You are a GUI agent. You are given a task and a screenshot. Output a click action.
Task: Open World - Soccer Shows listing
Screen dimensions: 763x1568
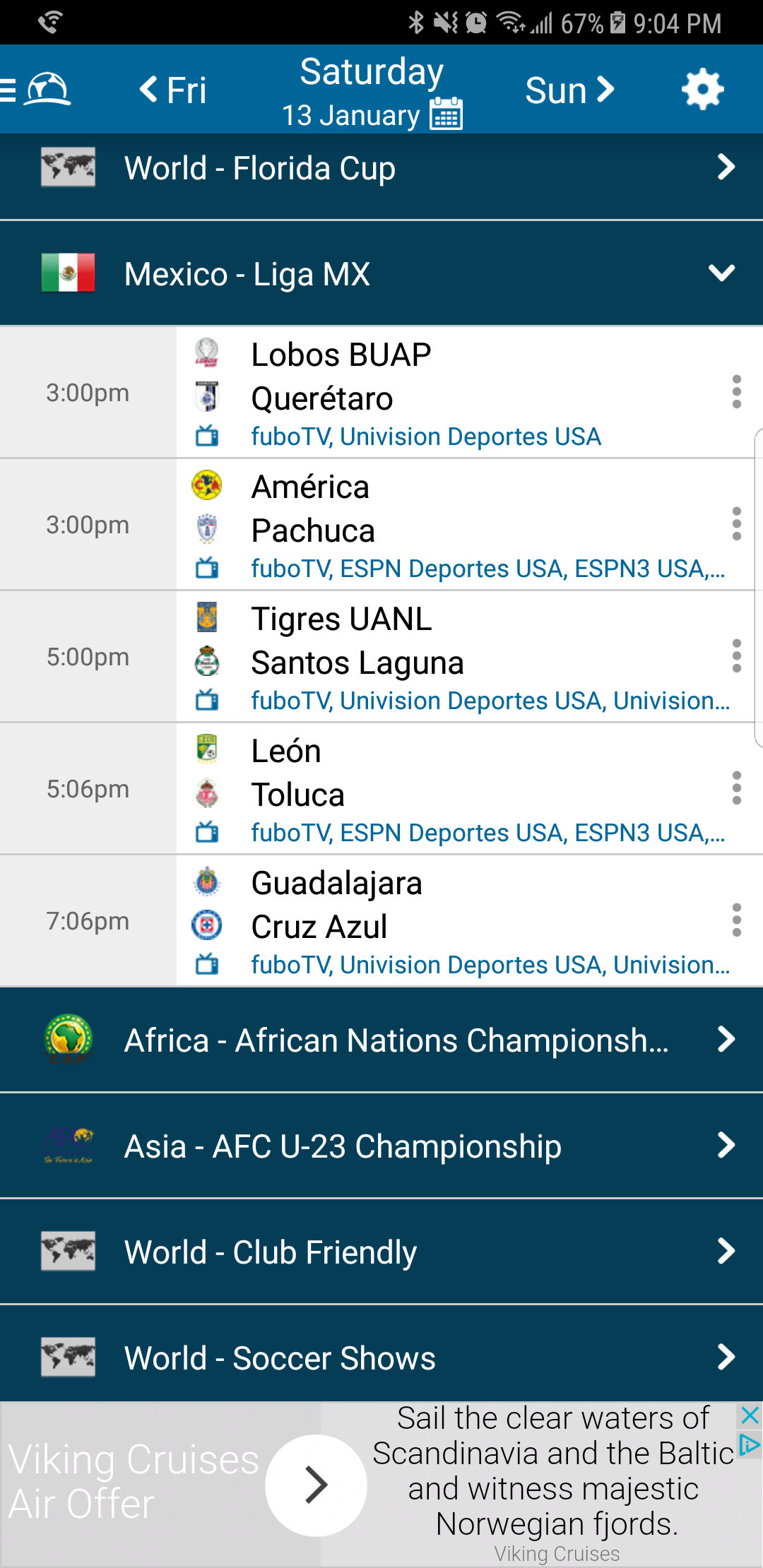pyautogui.click(x=381, y=1358)
